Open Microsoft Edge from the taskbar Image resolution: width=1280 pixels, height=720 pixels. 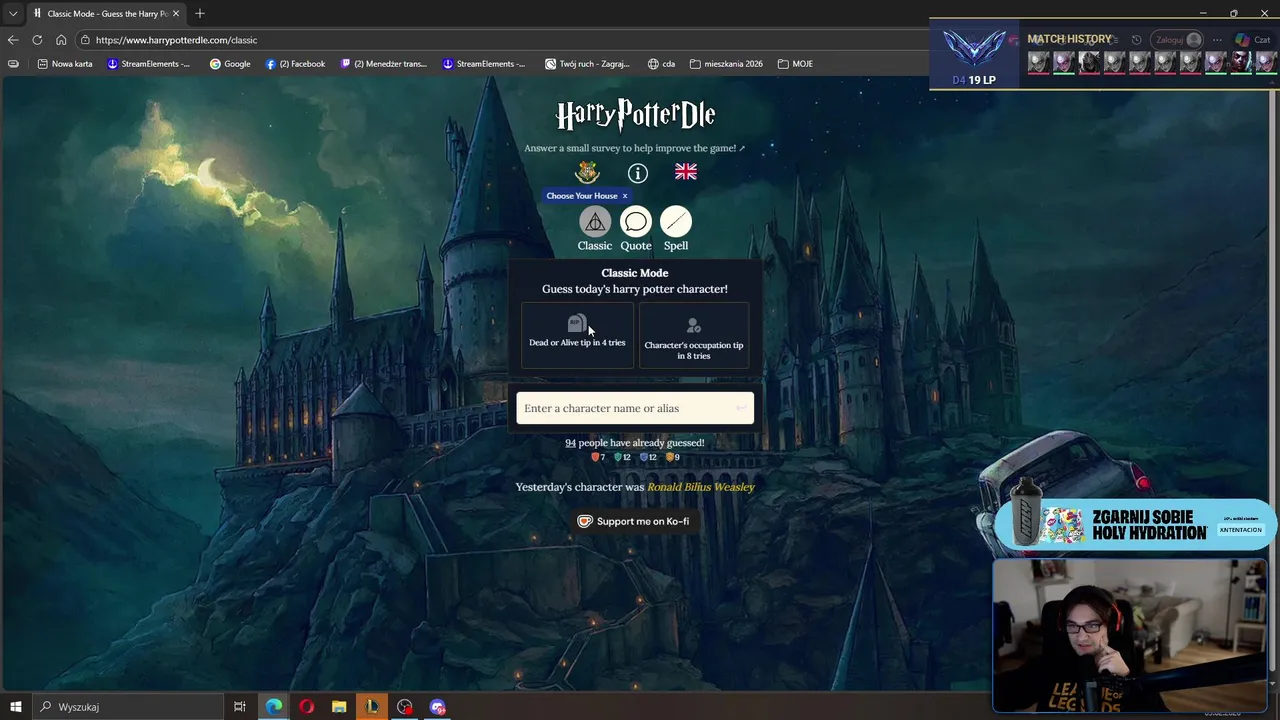tap(273, 707)
